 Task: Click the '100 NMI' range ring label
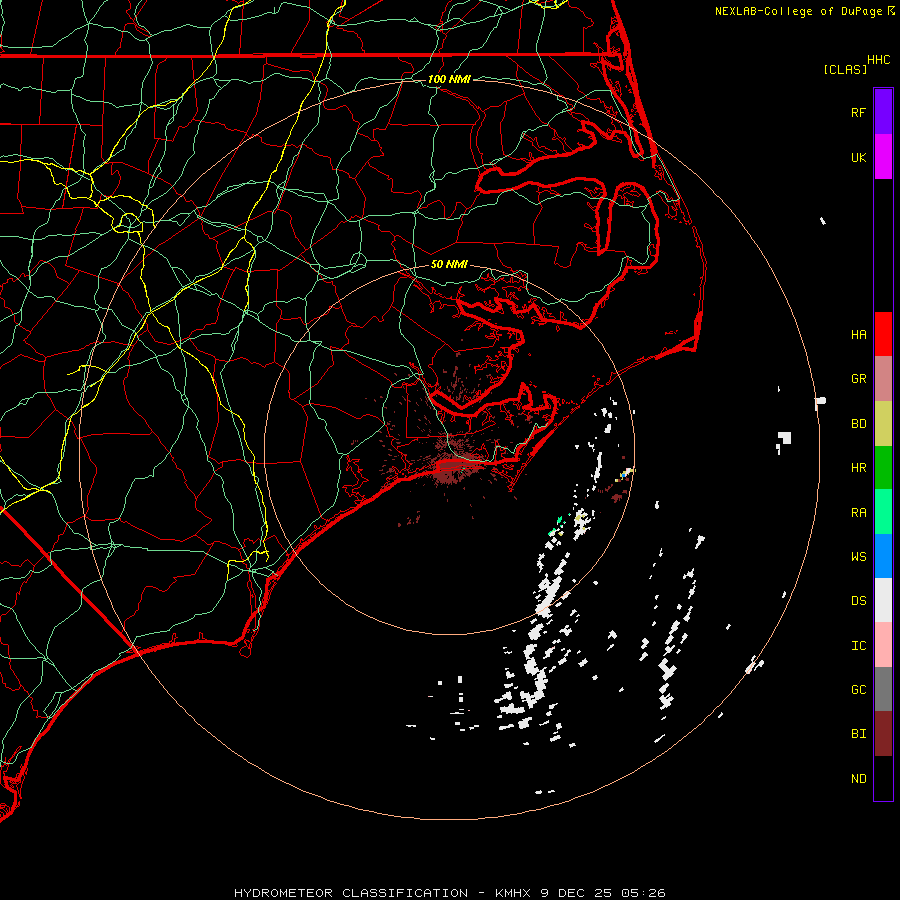pyautogui.click(x=449, y=79)
